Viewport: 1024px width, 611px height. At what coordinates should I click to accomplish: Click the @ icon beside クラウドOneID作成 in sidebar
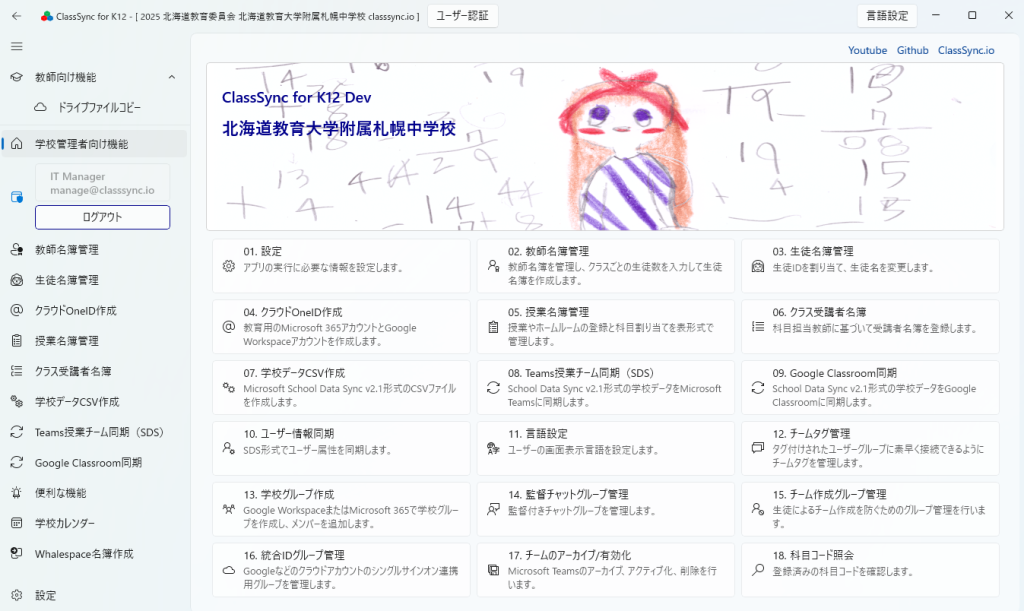(16, 311)
